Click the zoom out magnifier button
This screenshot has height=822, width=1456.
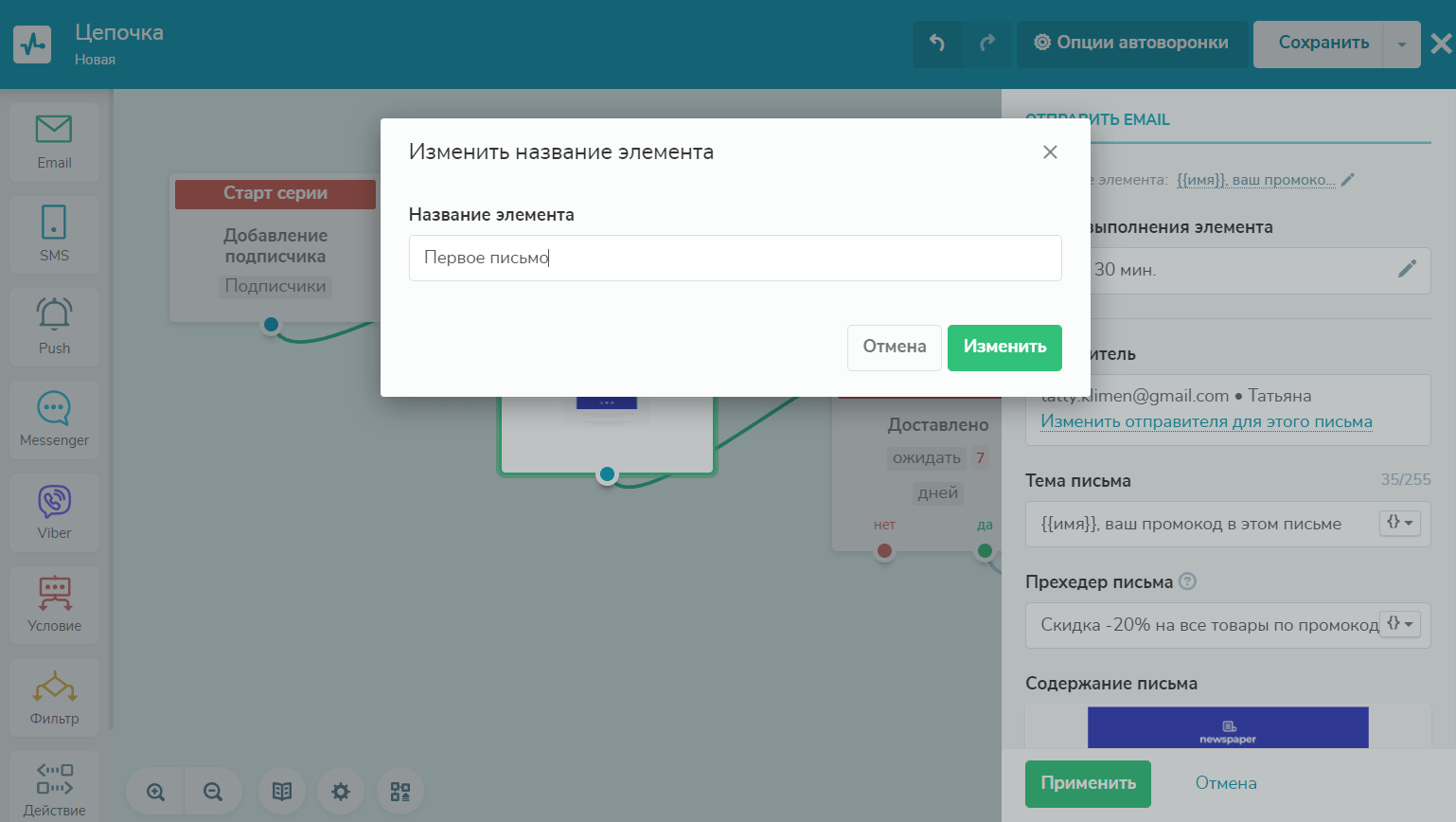213,792
